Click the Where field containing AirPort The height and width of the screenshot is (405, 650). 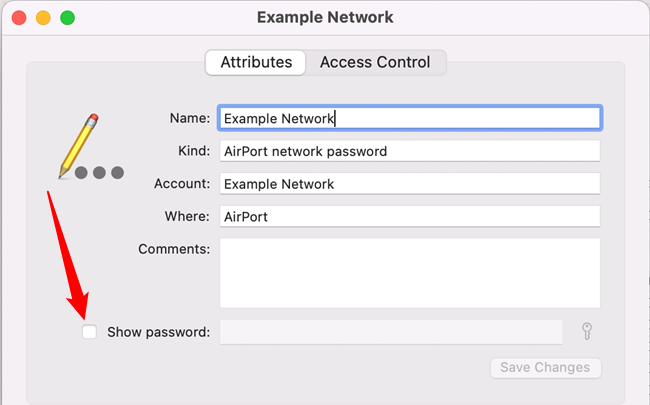tap(410, 216)
